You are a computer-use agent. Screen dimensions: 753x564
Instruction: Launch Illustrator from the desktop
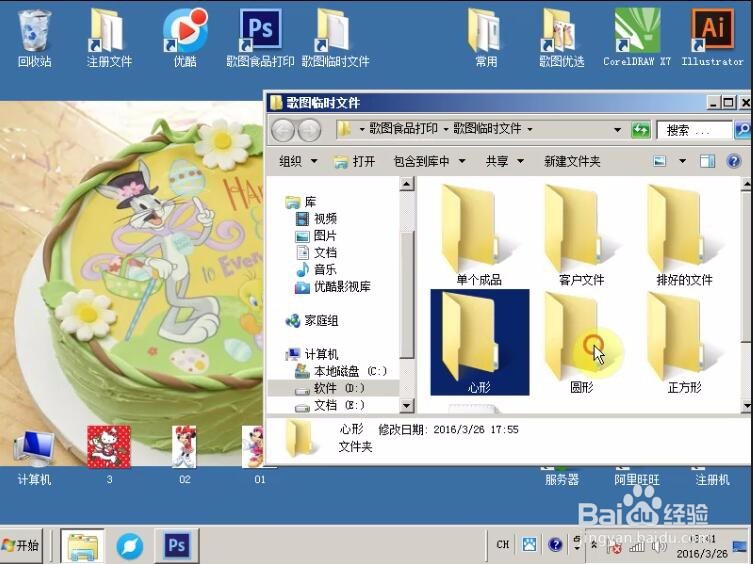point(712,38)
